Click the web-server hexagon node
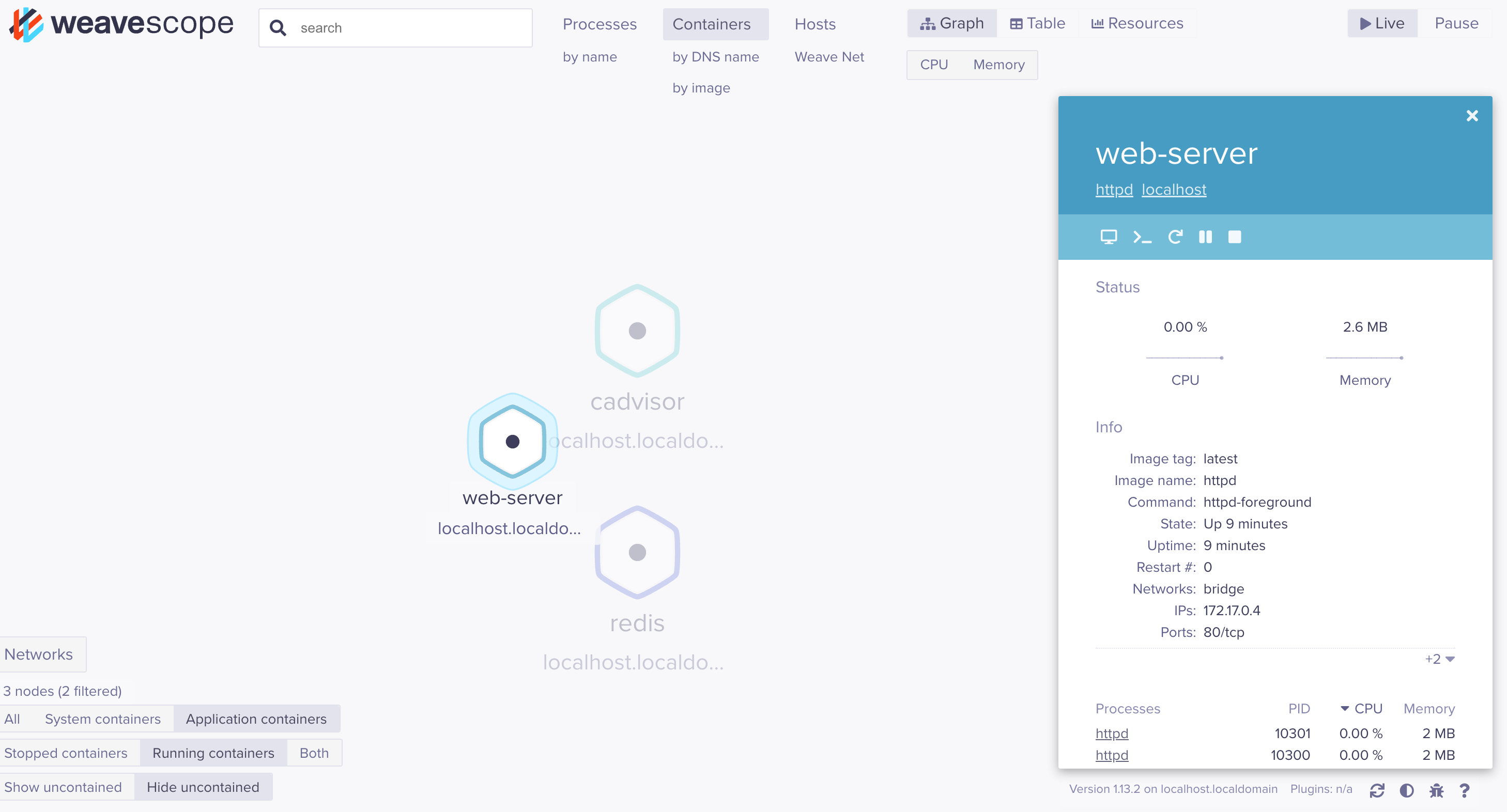Image resolution: width=1507 pixels, height=812 pixels. 513,441
